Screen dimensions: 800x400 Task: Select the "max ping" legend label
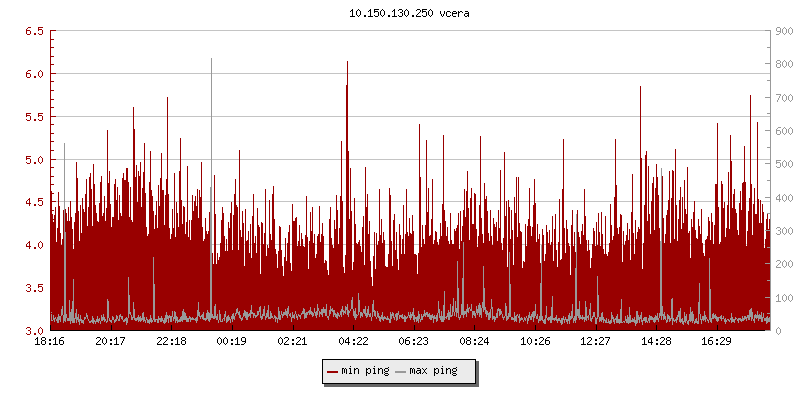click(x=434, y=371)
